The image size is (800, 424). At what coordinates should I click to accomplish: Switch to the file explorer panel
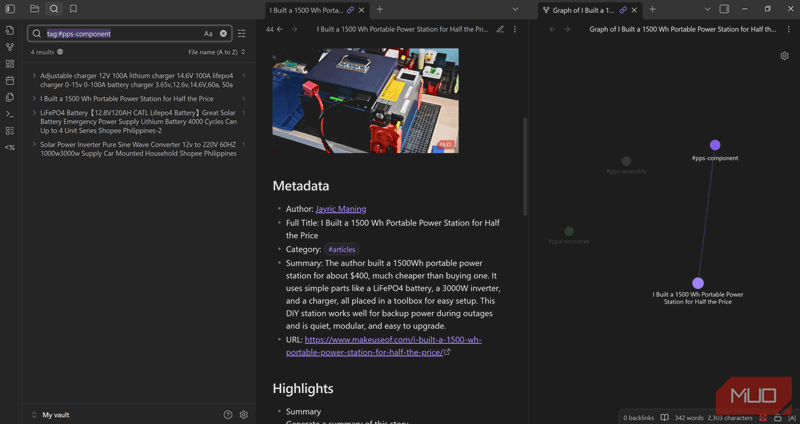click(x=34, y=9)
